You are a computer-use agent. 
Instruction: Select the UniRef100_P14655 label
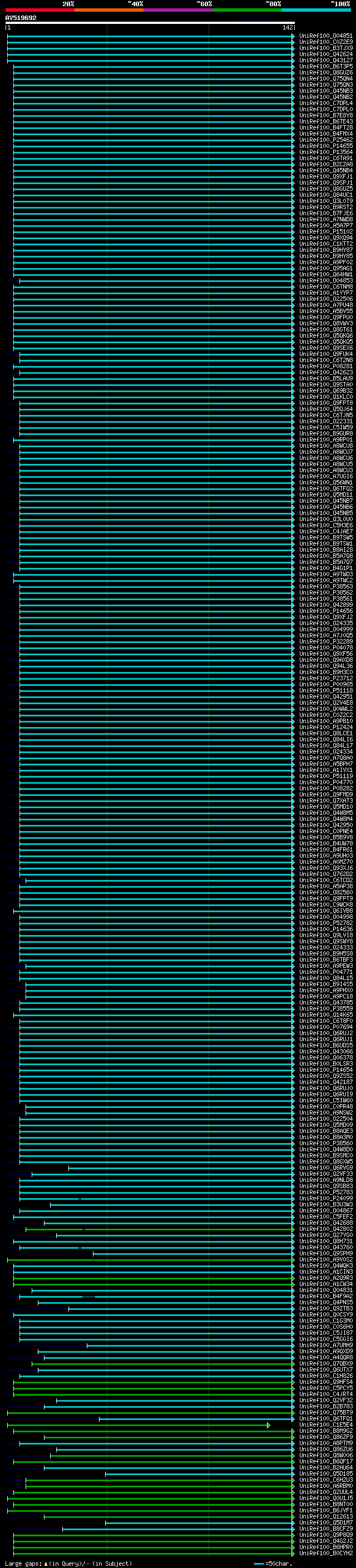point(325,146)
